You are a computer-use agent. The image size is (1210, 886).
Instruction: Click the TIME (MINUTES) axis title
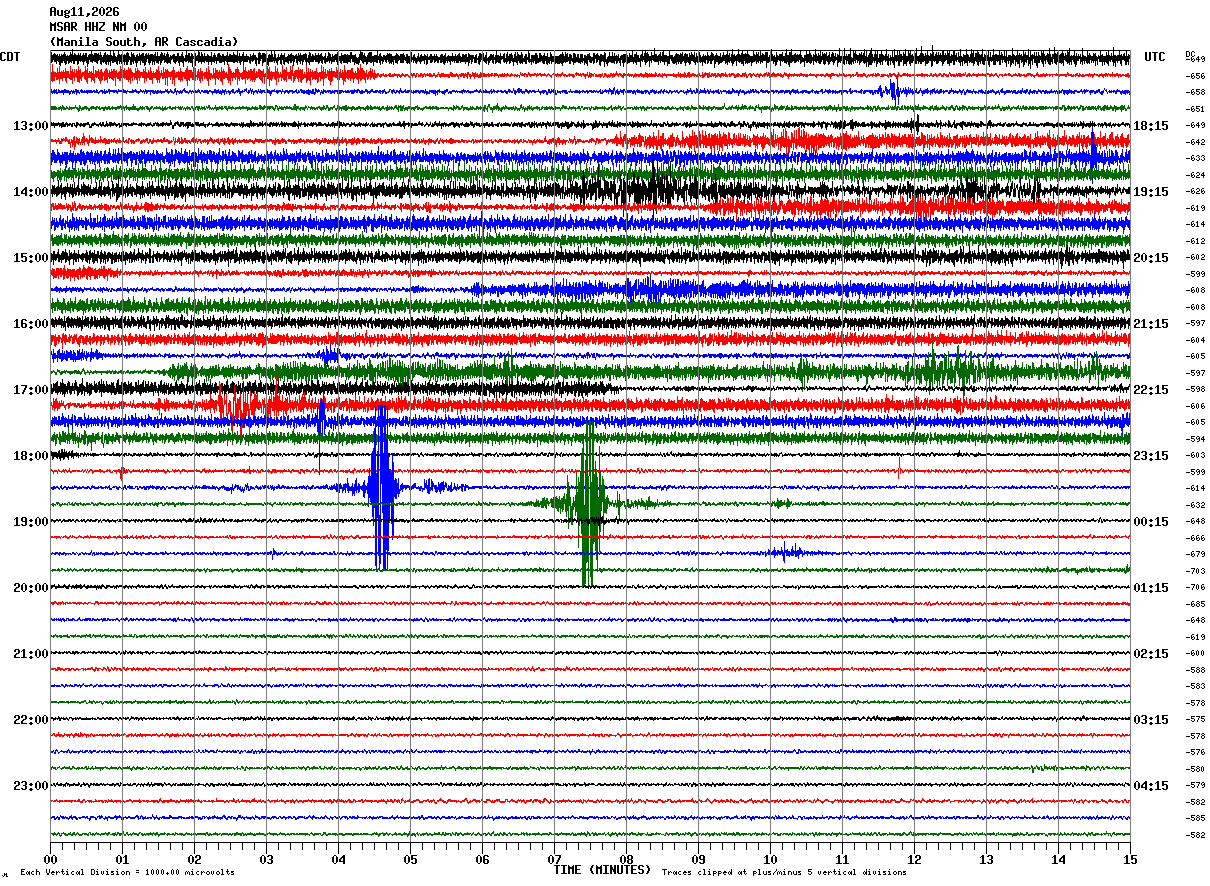(602, 870)
